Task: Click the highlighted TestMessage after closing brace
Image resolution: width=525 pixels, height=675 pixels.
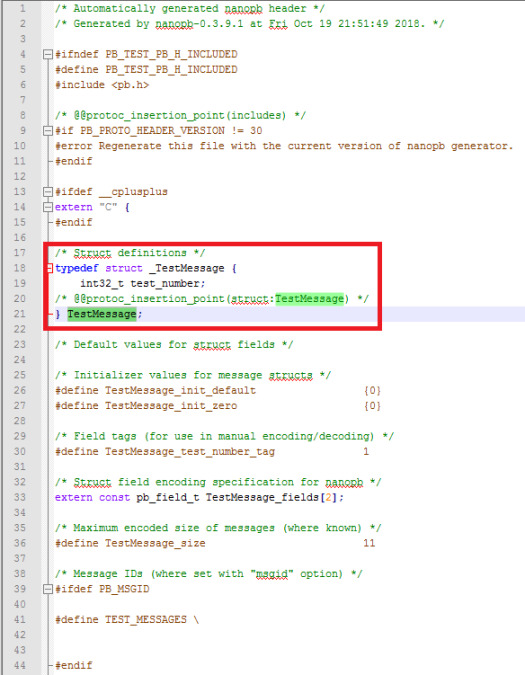Action: (102, 314)
